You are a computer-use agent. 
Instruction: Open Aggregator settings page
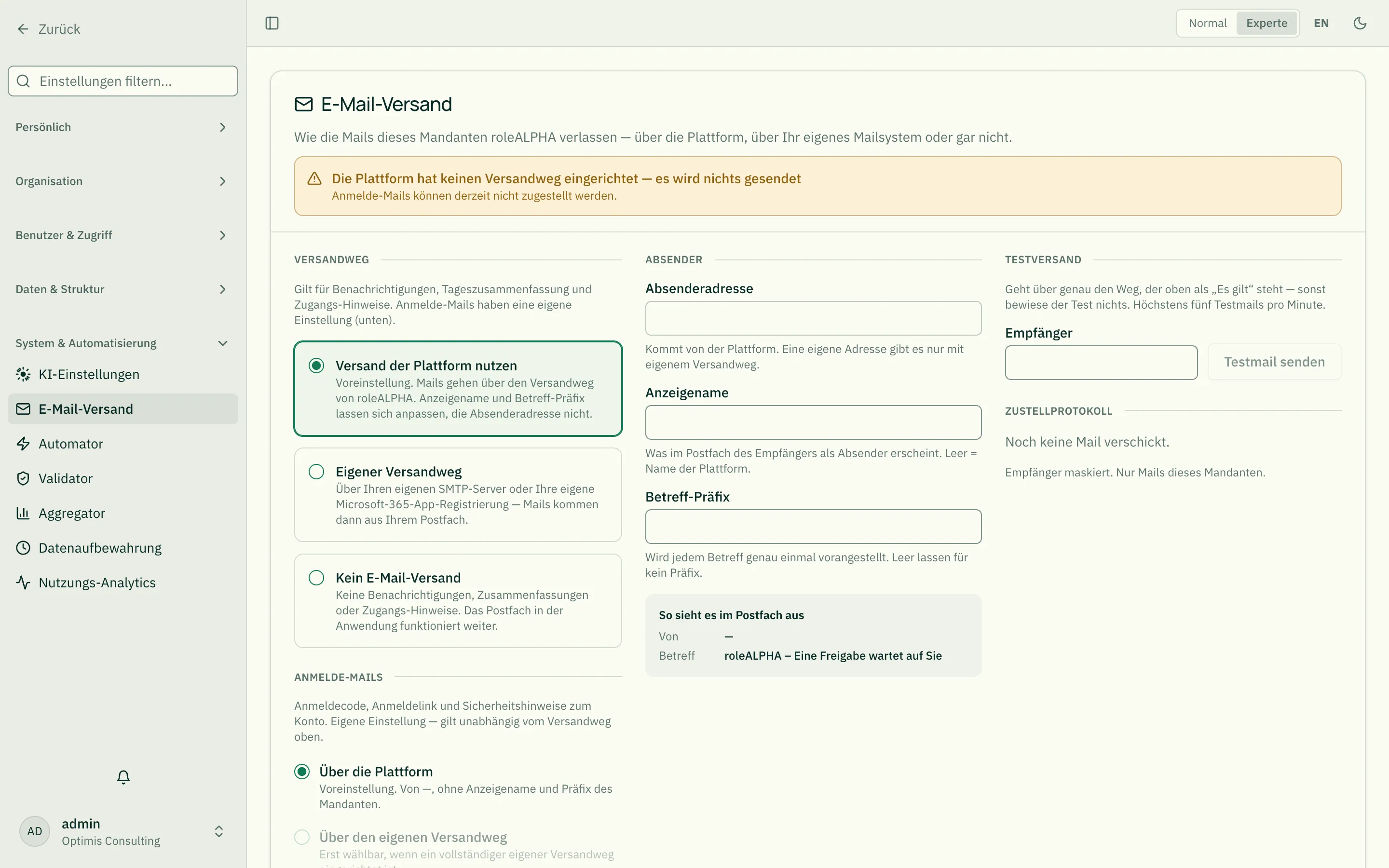coord(123,513)
